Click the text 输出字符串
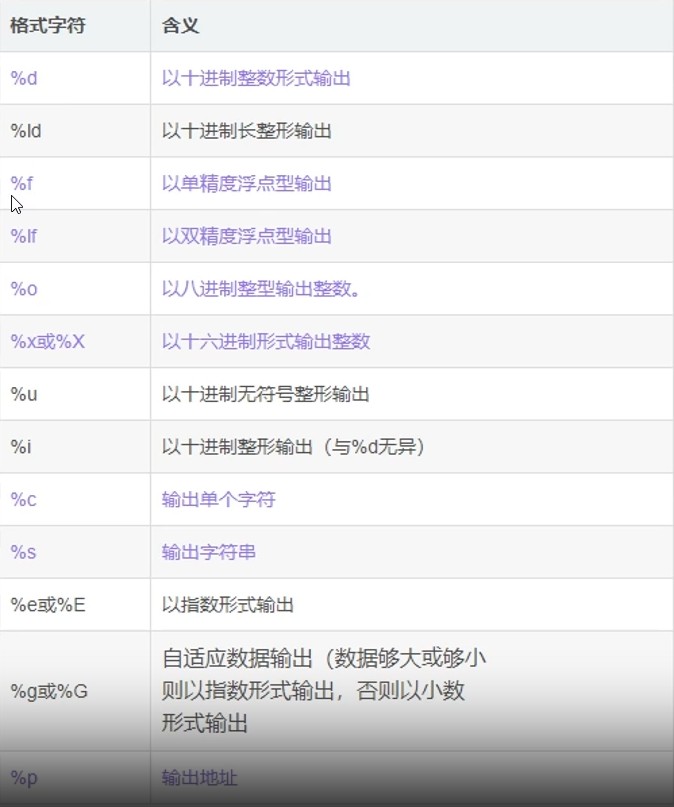674x807 pixels. pos(208,552)
